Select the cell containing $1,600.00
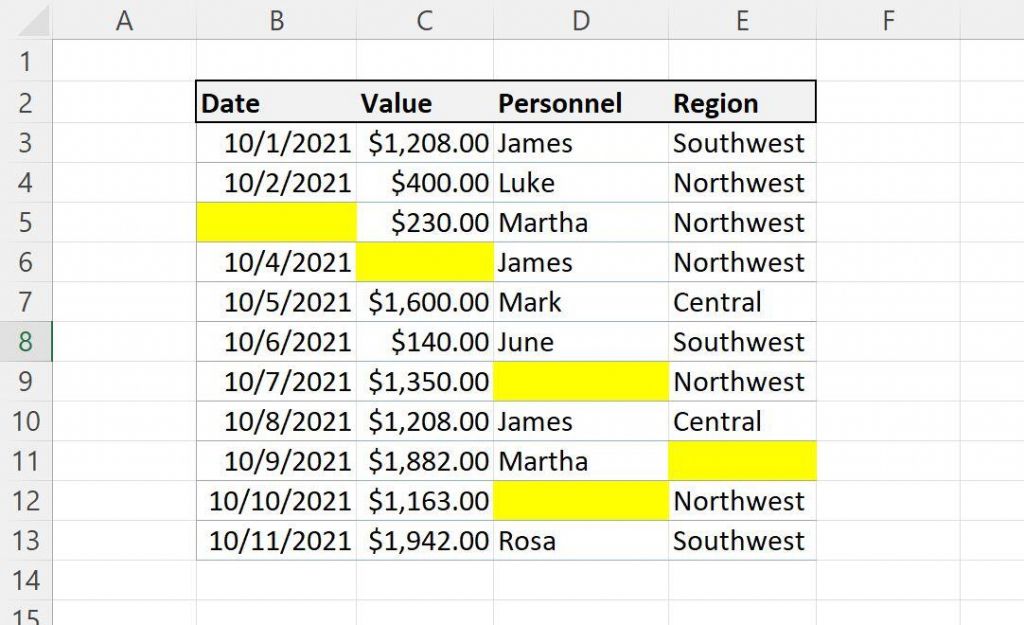The width and height of the screenshot is (1024, 625). (424, 301)
